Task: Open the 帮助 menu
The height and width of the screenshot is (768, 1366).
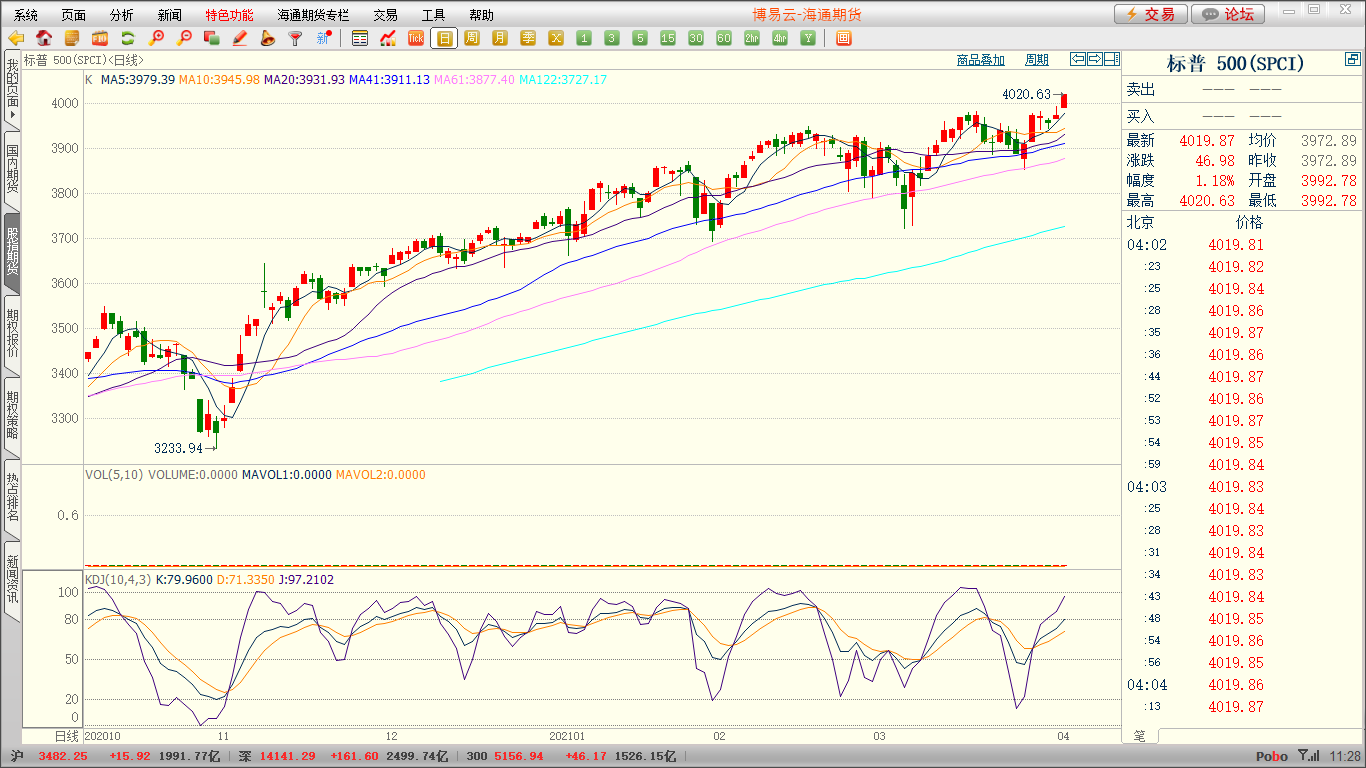Action: (x=482, y=15)
